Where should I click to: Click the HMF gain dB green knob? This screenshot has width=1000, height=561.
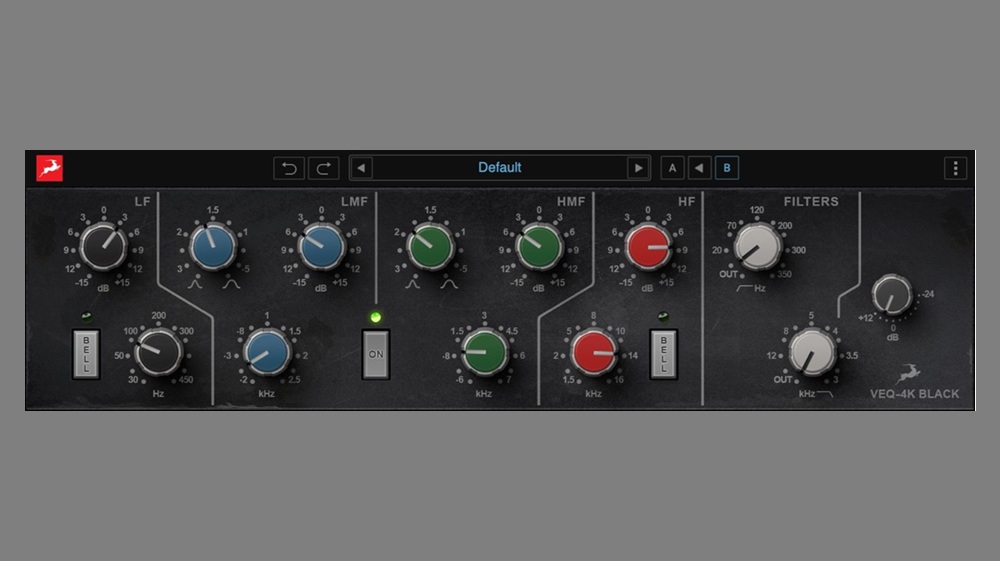[x=540, y=247]
